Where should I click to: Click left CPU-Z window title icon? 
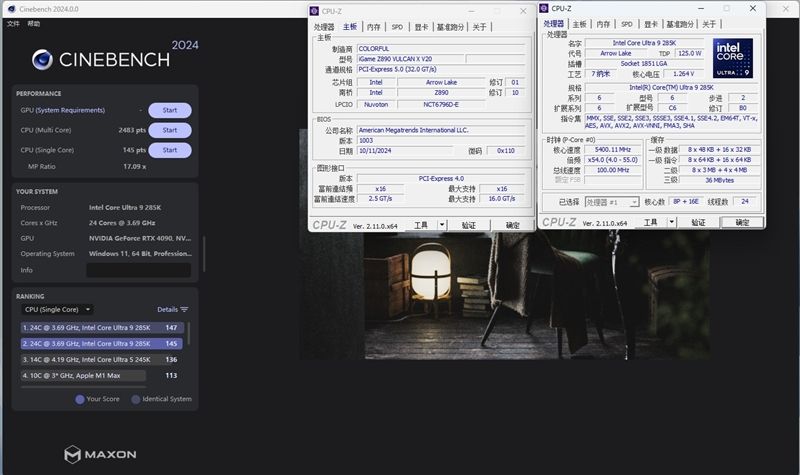click(x=314, y=11)
